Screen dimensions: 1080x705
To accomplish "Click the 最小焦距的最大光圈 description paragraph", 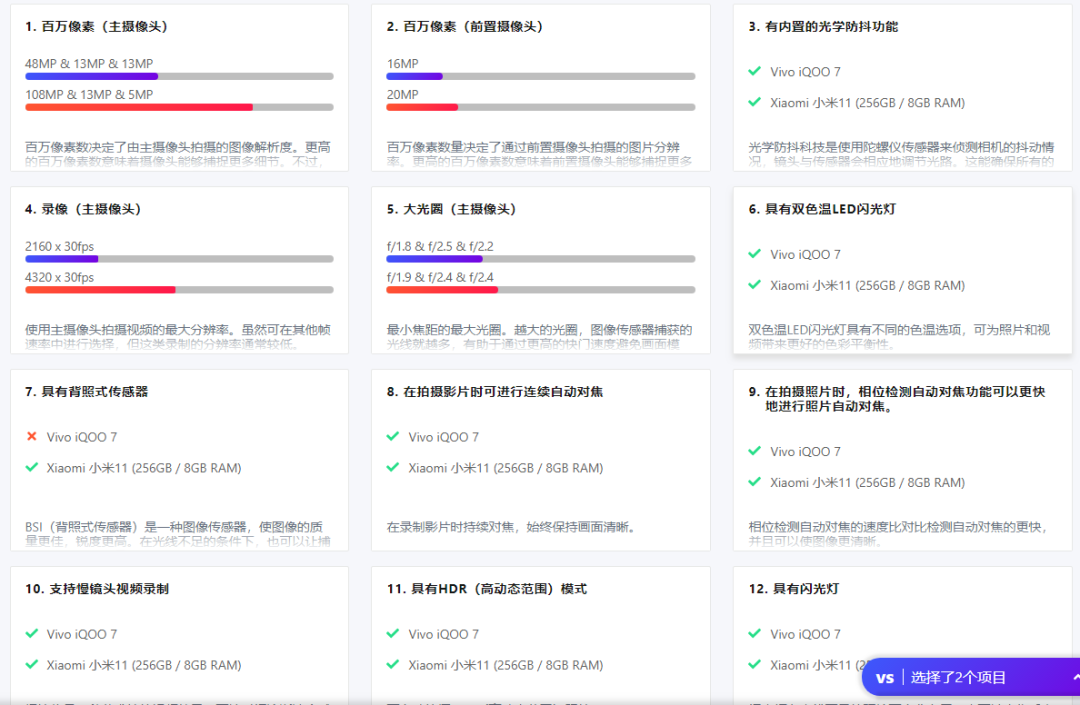I will coord(539,337).
